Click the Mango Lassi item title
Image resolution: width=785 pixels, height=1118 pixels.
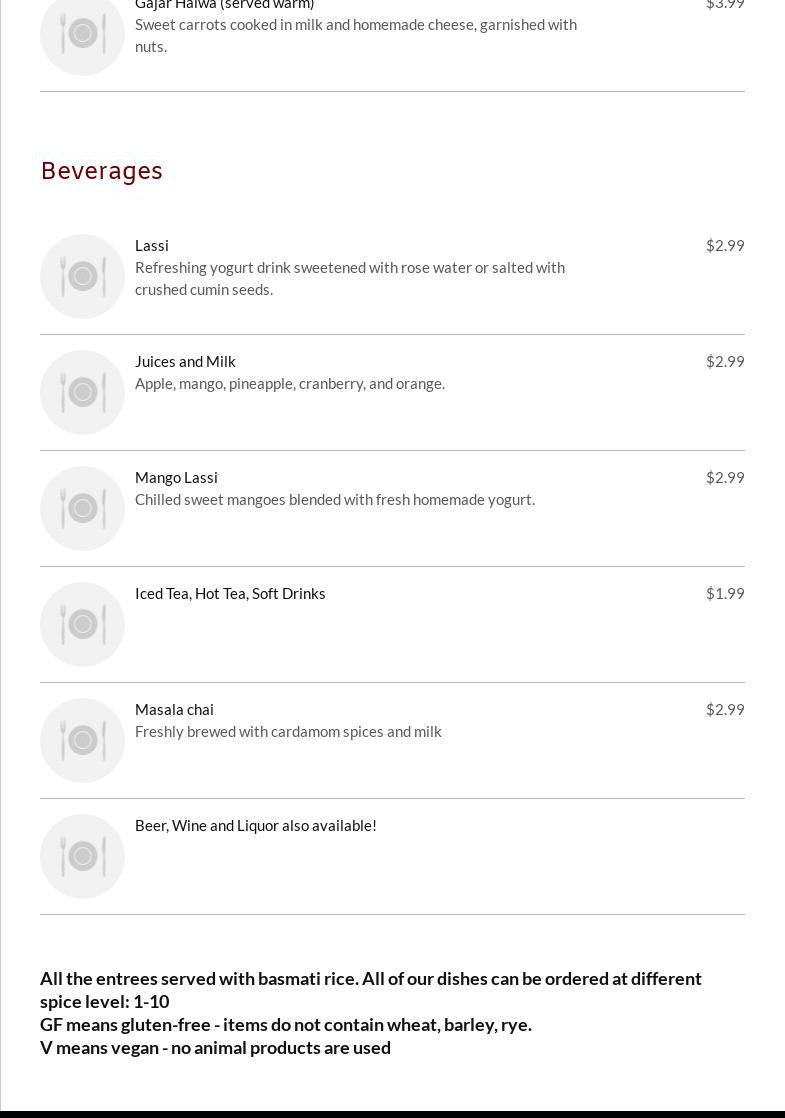point(176,477)
